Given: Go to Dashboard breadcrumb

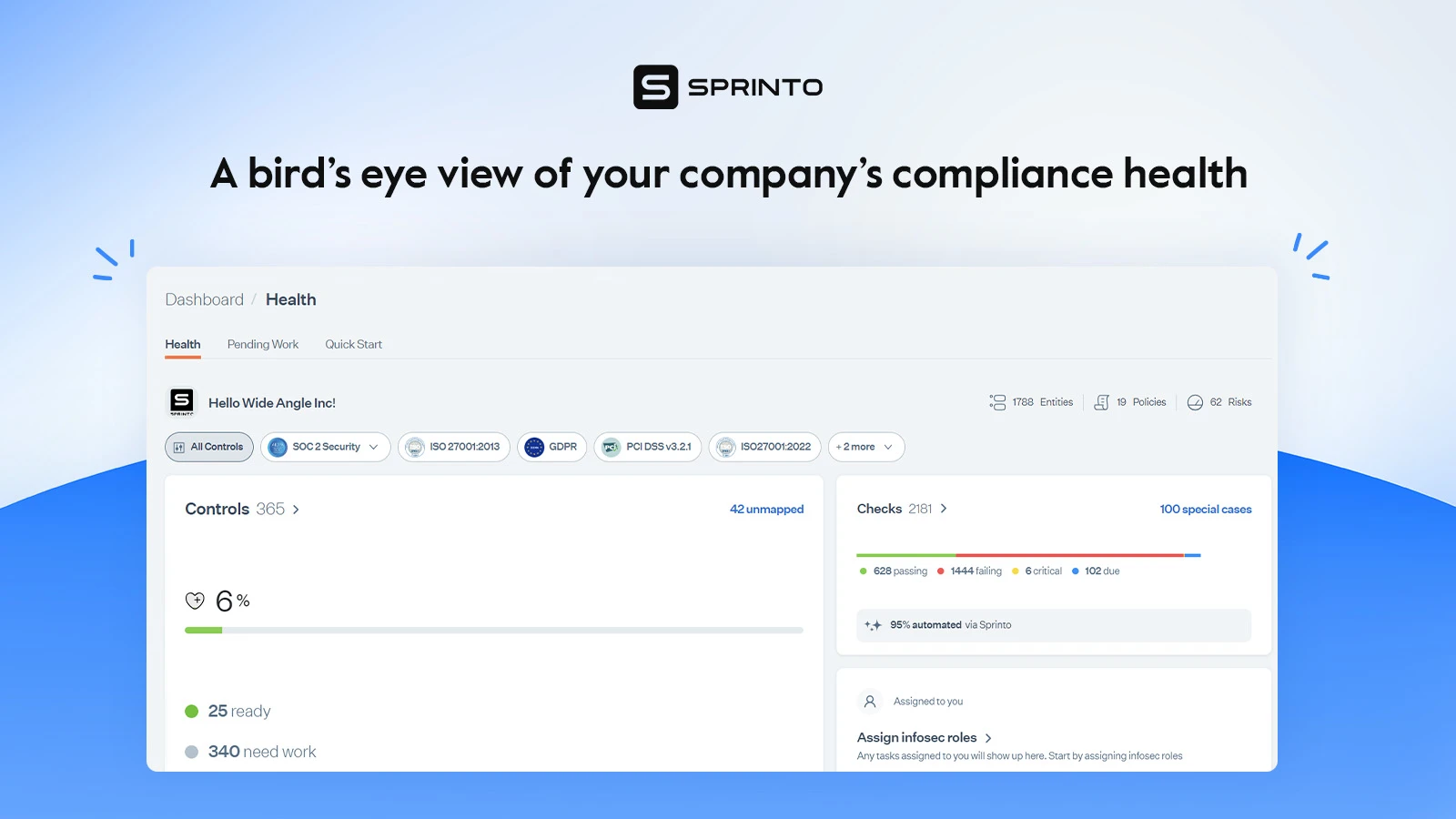Looking at the screenshot, I should click(x=205, y=299).
